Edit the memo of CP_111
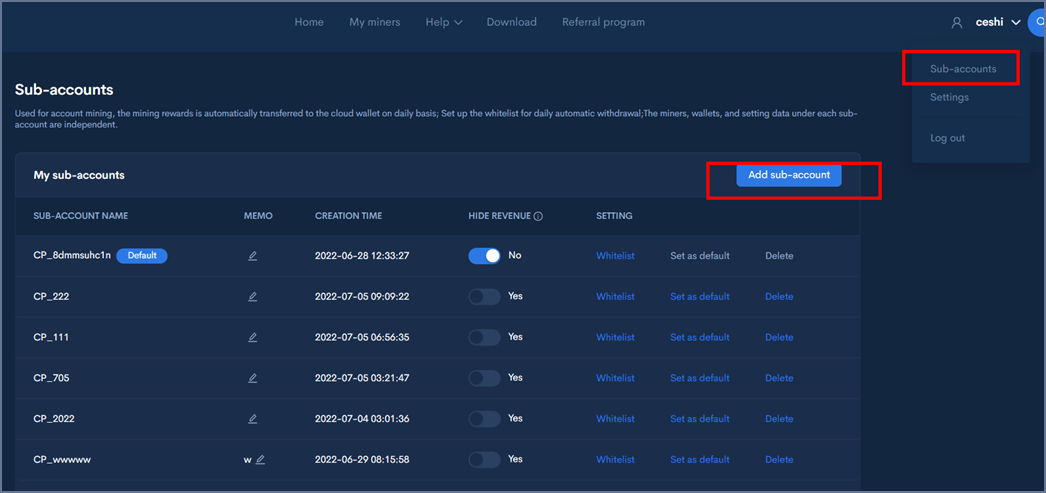The width and height of the screenshot is (1046, 493). click(253, 338)
